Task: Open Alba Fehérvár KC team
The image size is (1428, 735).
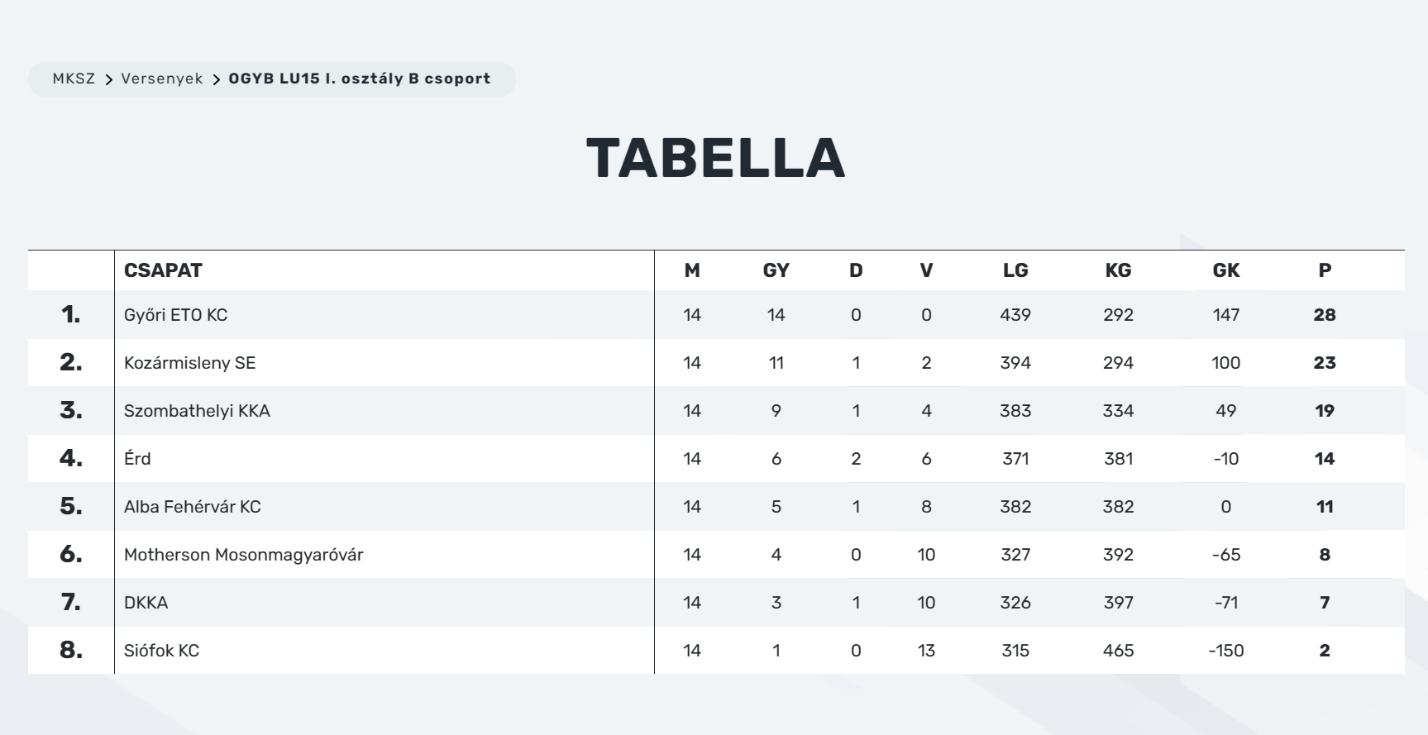Action: [192, 507]
